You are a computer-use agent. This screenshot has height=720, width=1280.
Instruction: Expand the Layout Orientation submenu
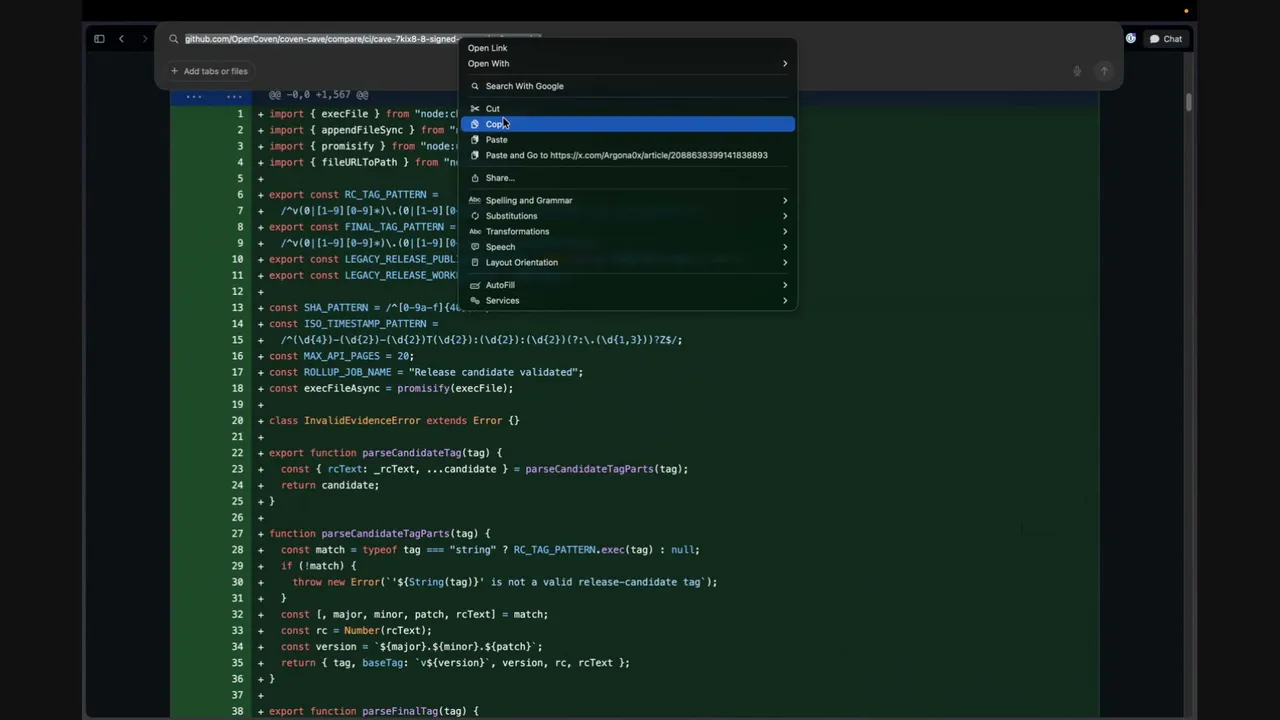pos(628,262)
